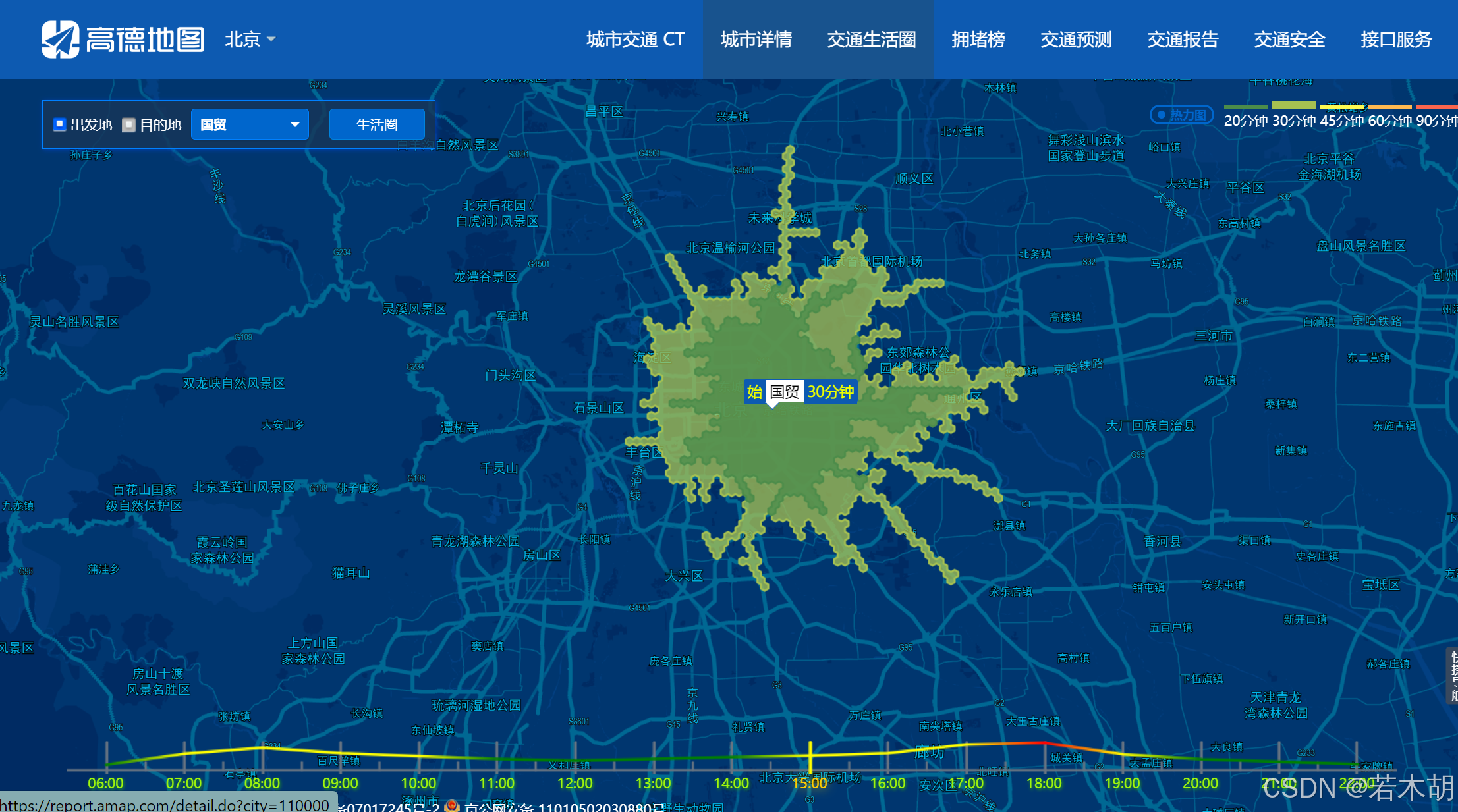Click the light green 30分钟 legend swatch
Screen dimensions: 1458x812
pos(1293,105)
